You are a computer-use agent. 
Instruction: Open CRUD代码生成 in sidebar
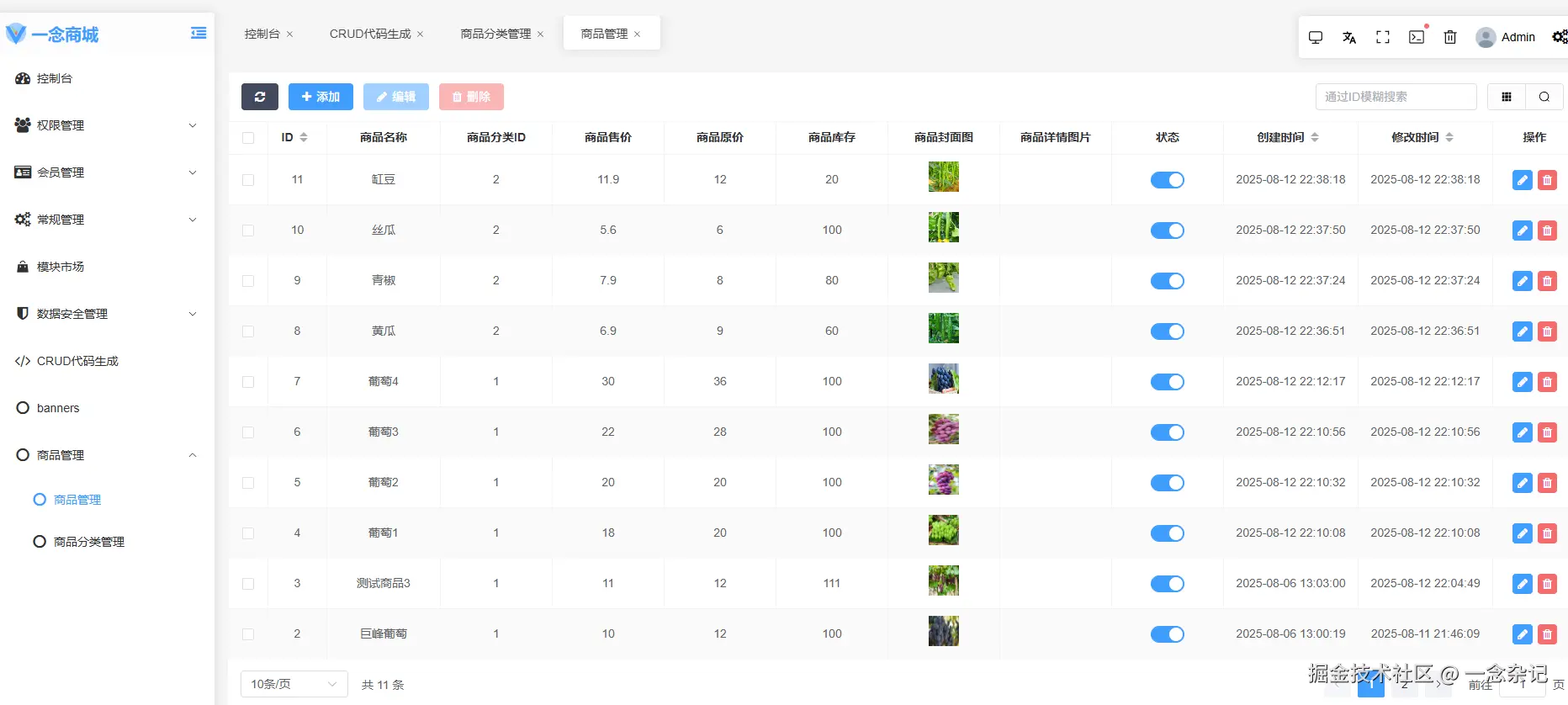(x=107, y=361)
